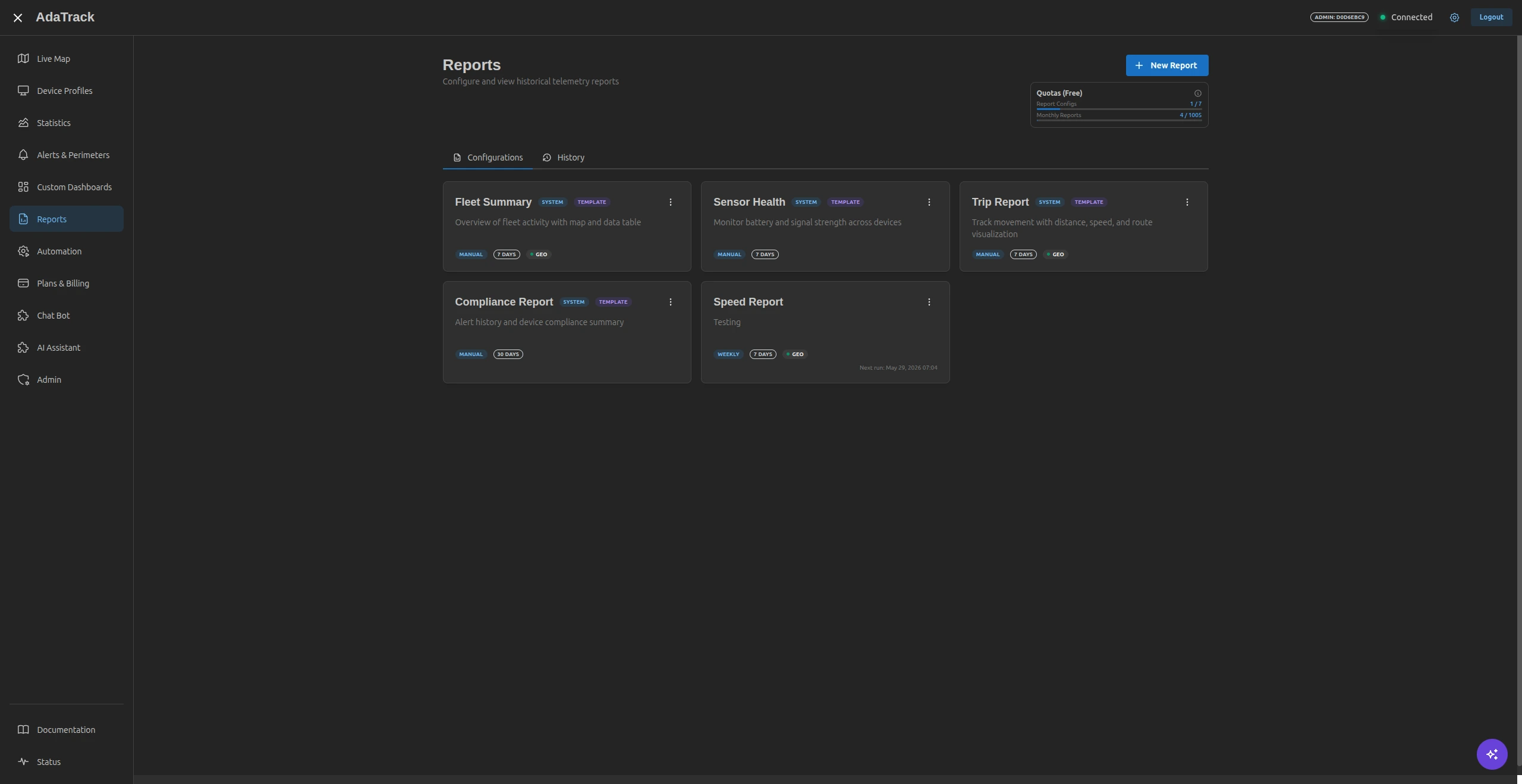Click the 'Quotas (Free)' heading
Viewport: 1522px width, 784px height.
click(1059, 93)
